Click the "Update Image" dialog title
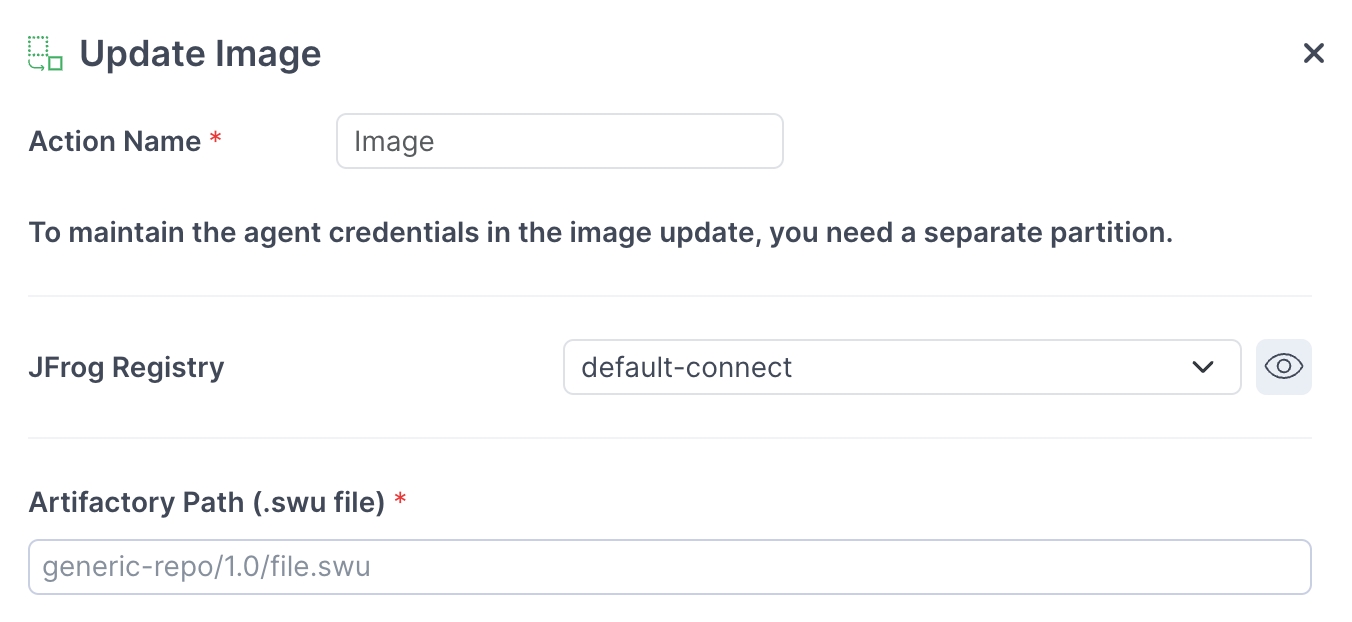 [200, 54]
